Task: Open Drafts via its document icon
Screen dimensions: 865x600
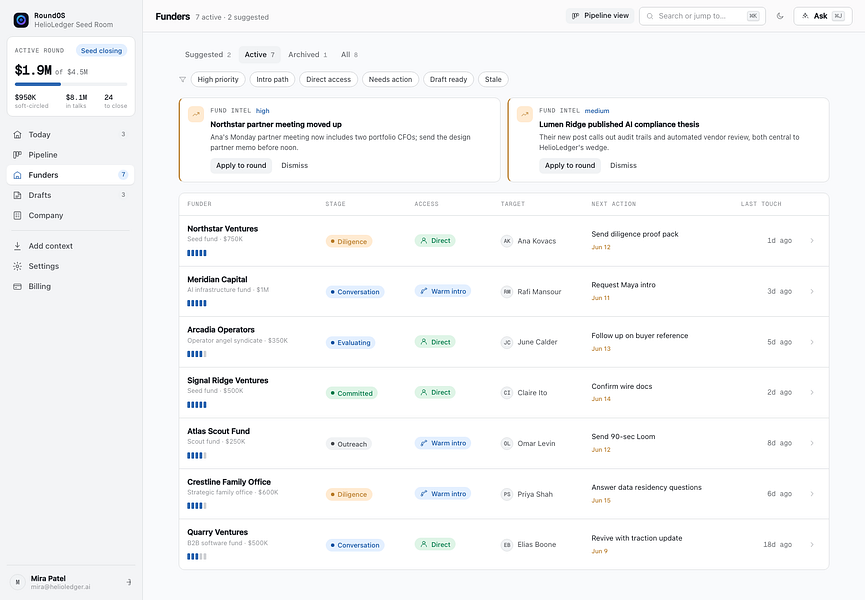Action: 18,195
